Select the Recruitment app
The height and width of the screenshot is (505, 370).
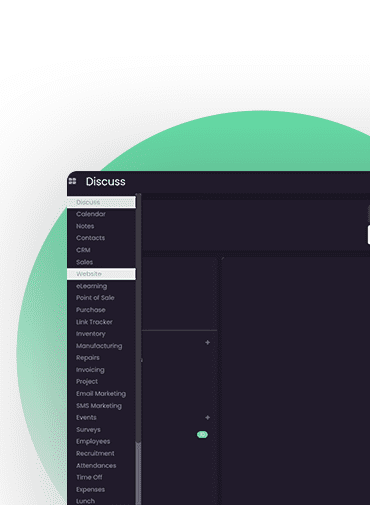(x=95, y=453)
